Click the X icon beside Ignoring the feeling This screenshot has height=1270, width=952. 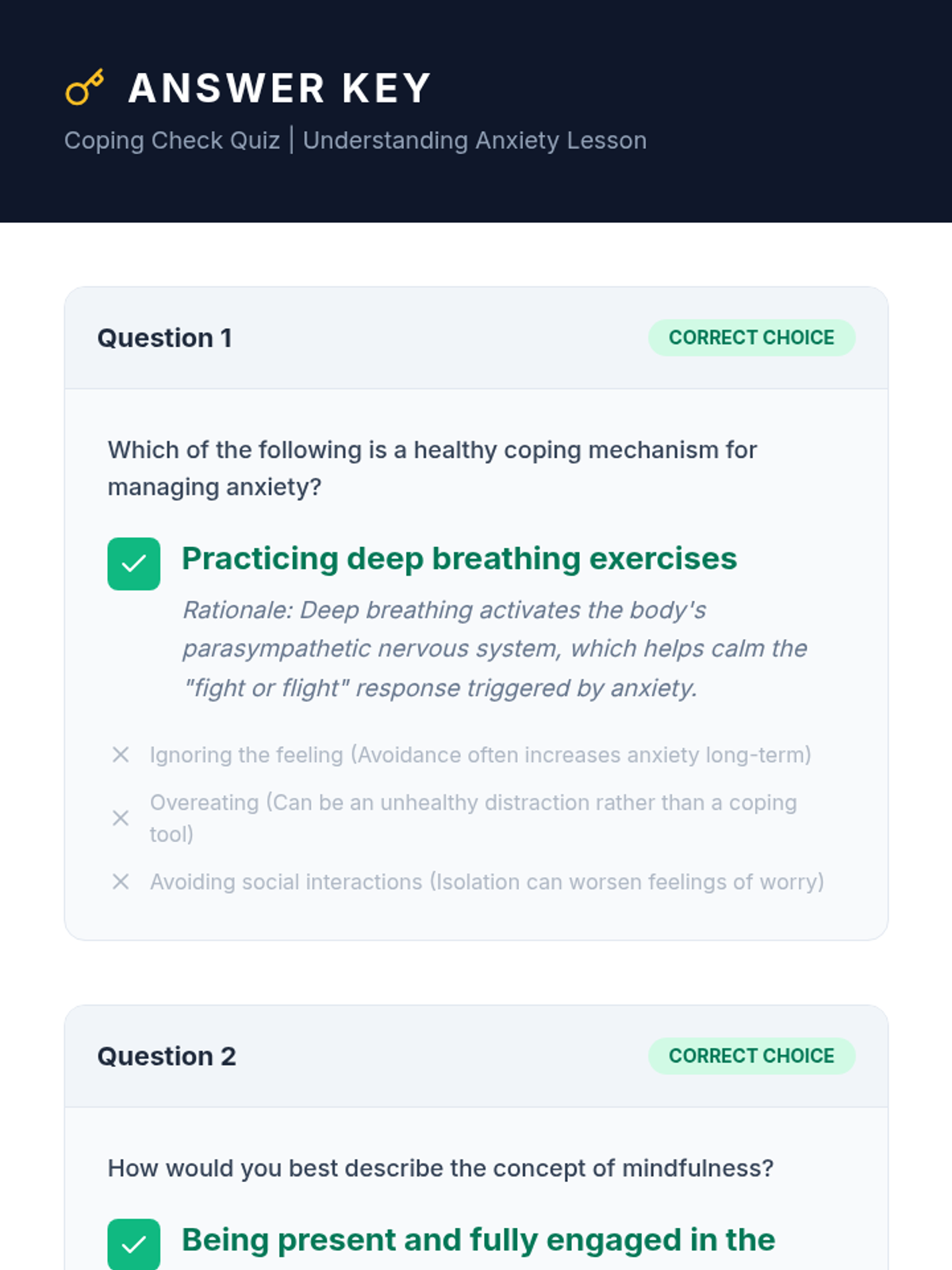121,754
